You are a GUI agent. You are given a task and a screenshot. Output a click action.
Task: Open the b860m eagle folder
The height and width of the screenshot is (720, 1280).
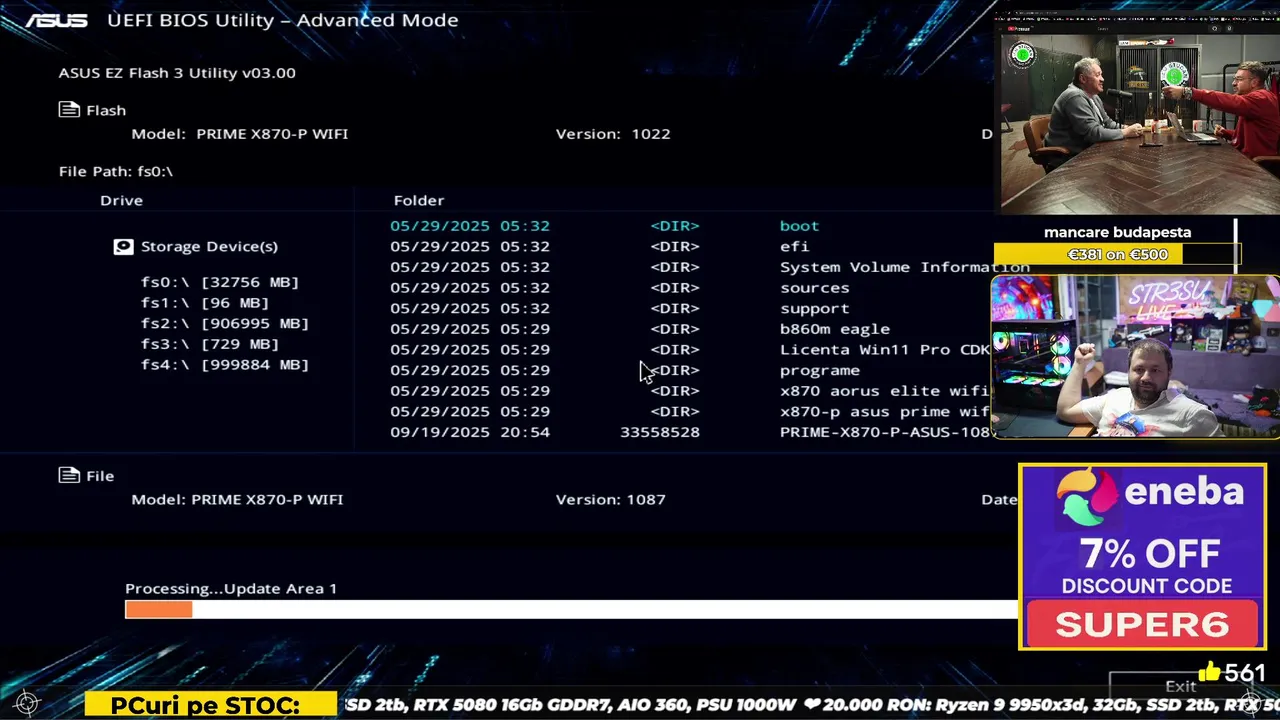click(834, 329)
